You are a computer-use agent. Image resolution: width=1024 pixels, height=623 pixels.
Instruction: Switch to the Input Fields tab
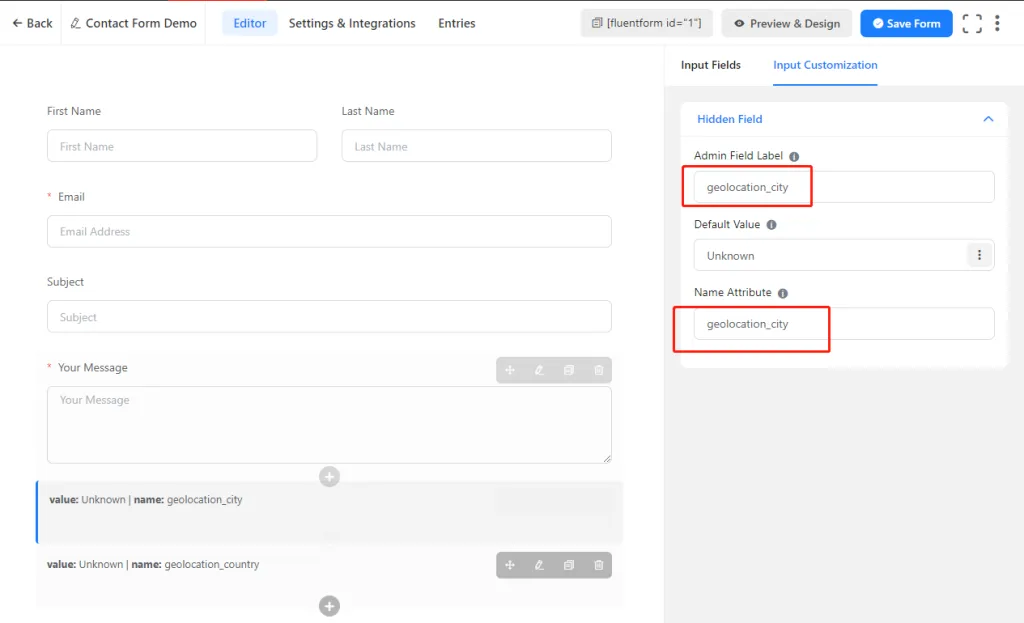[711, 65]
